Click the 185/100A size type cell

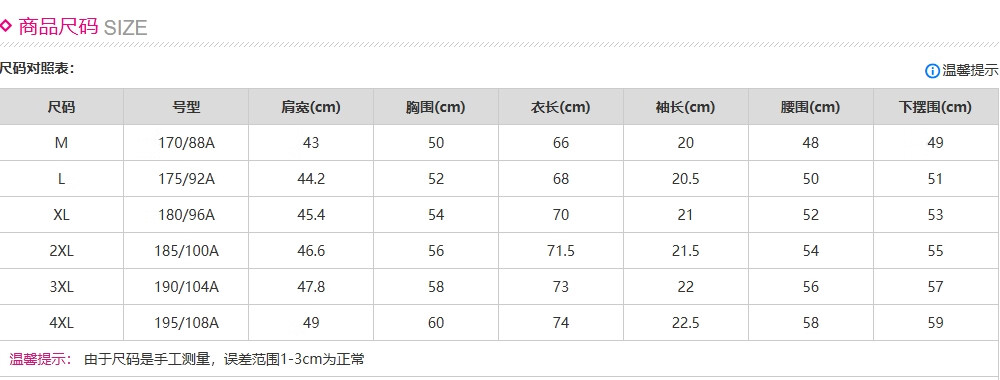pos(186,251)
